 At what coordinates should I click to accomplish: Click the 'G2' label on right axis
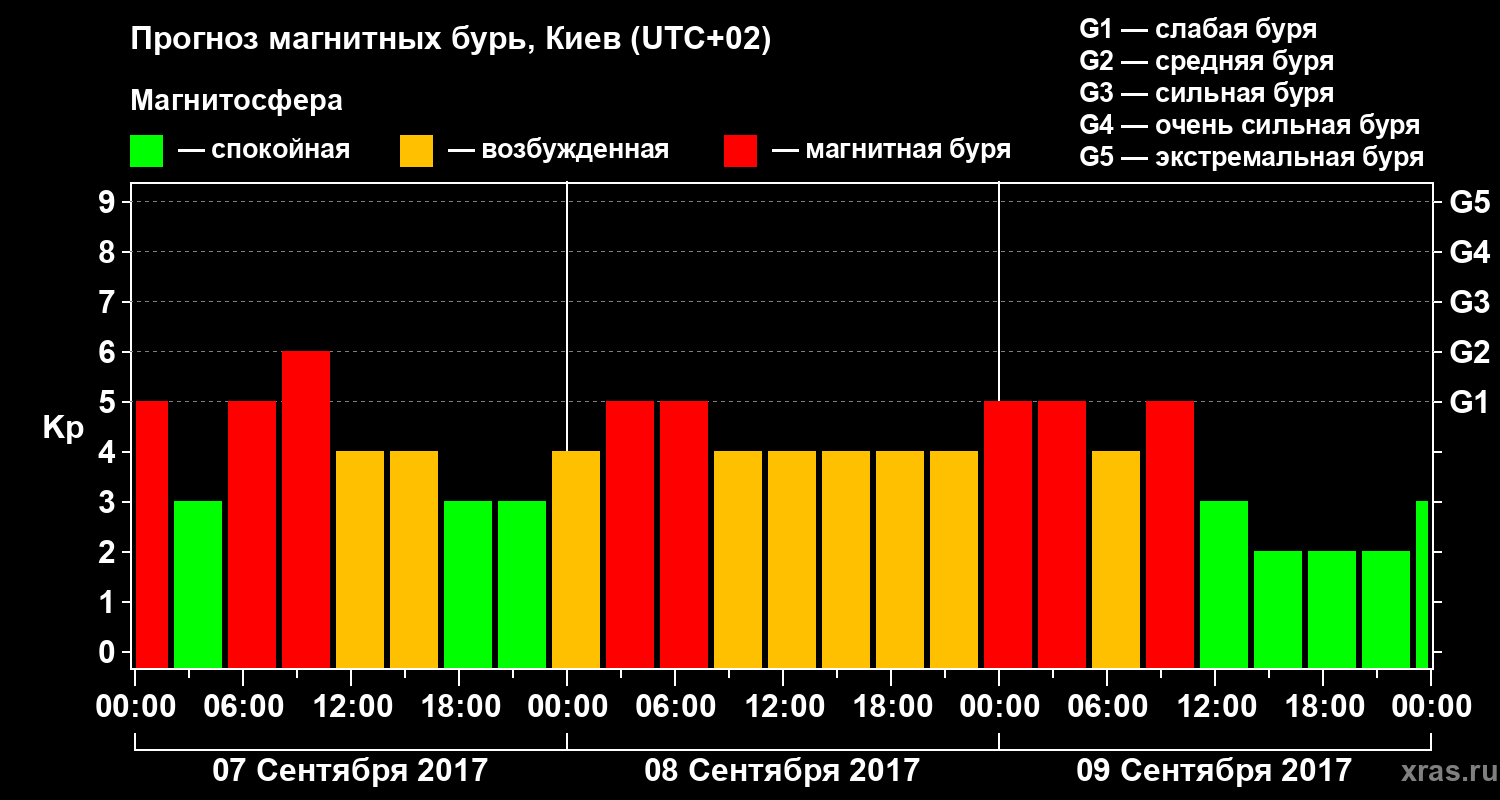pos(1469,352)
